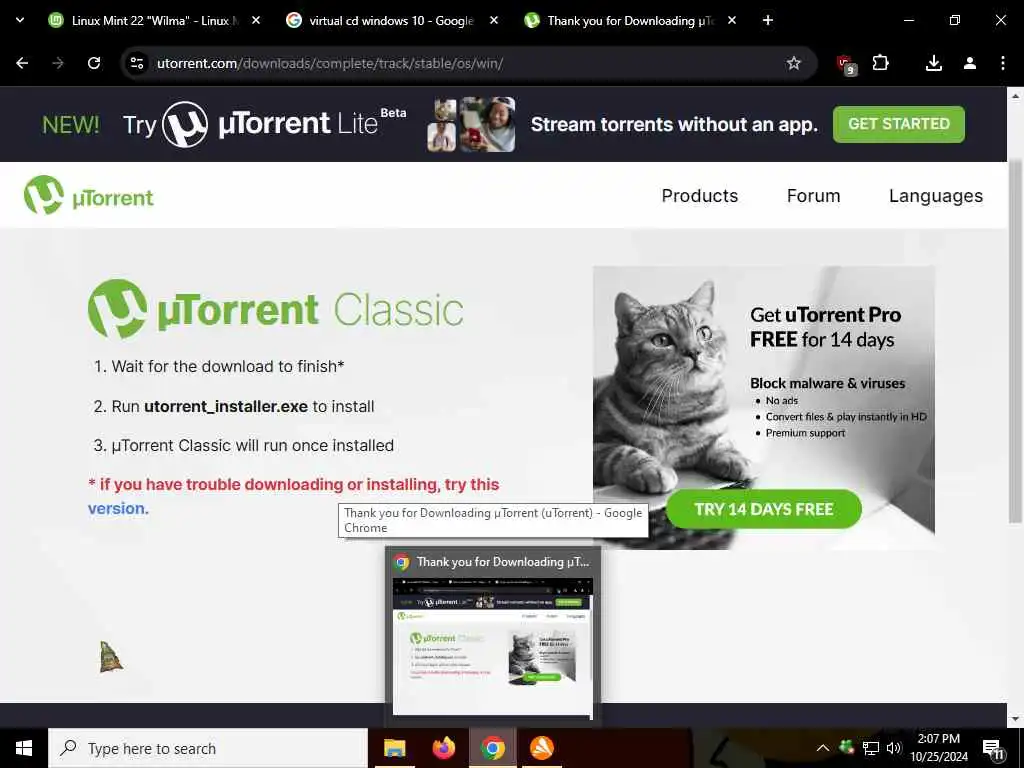Click the Type here to search box
The image size is (1024, 768).
point(208,748)
